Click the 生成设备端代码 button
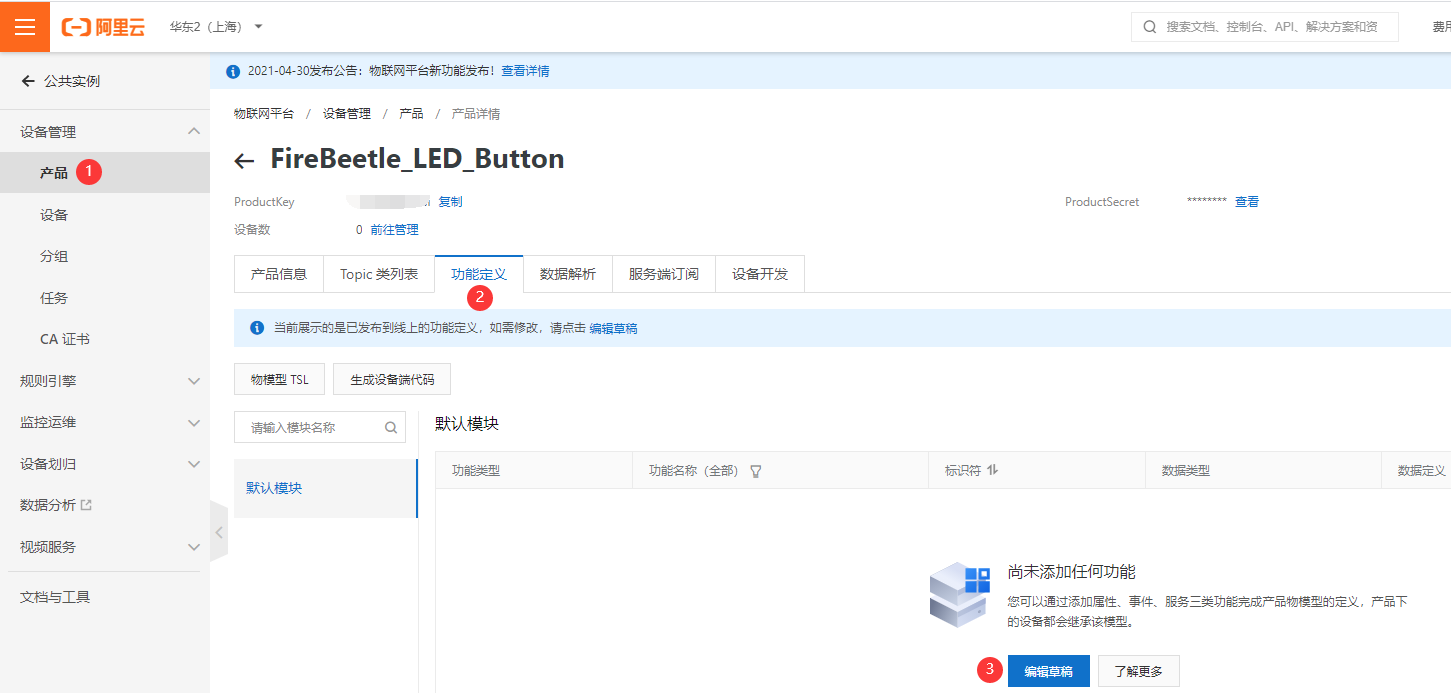This screenshot has width=1451, height=693. (x=392, y=380)
